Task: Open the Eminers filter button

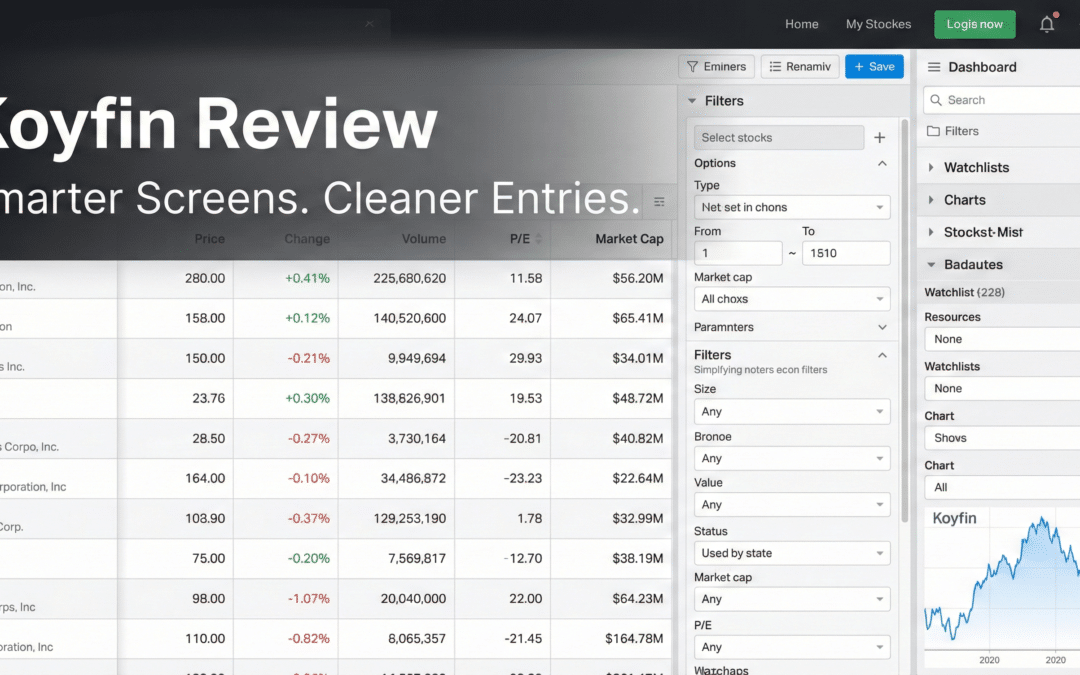Action: pos(716,67)
